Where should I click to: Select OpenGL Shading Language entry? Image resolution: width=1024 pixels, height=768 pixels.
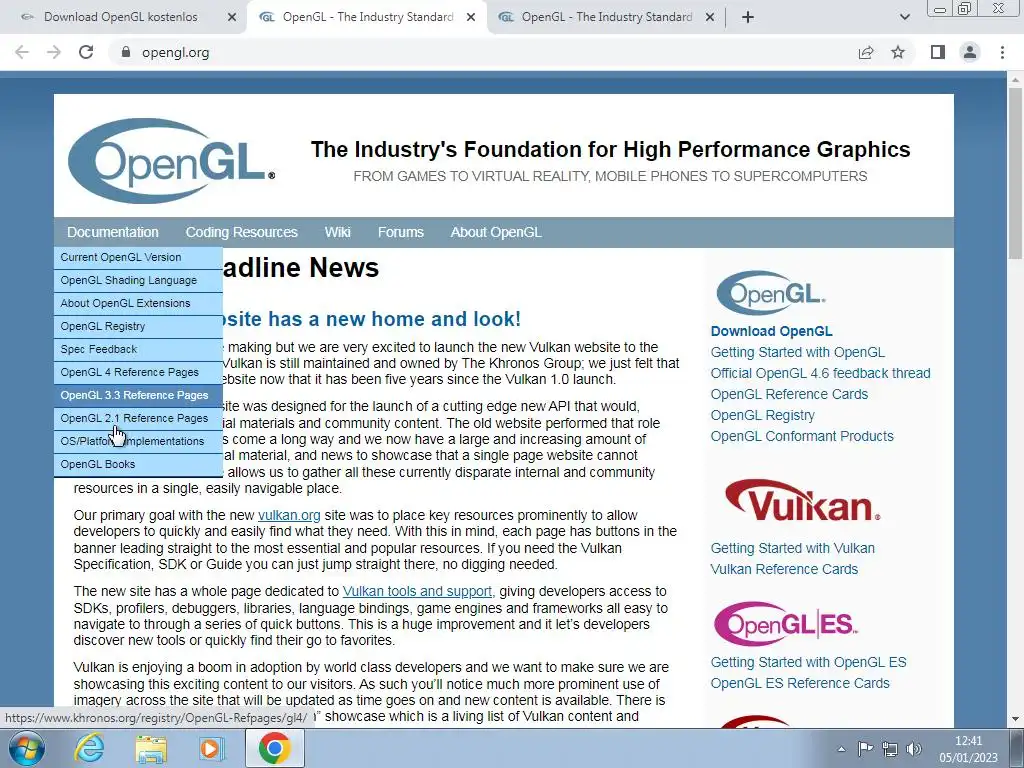pos(138,280)
